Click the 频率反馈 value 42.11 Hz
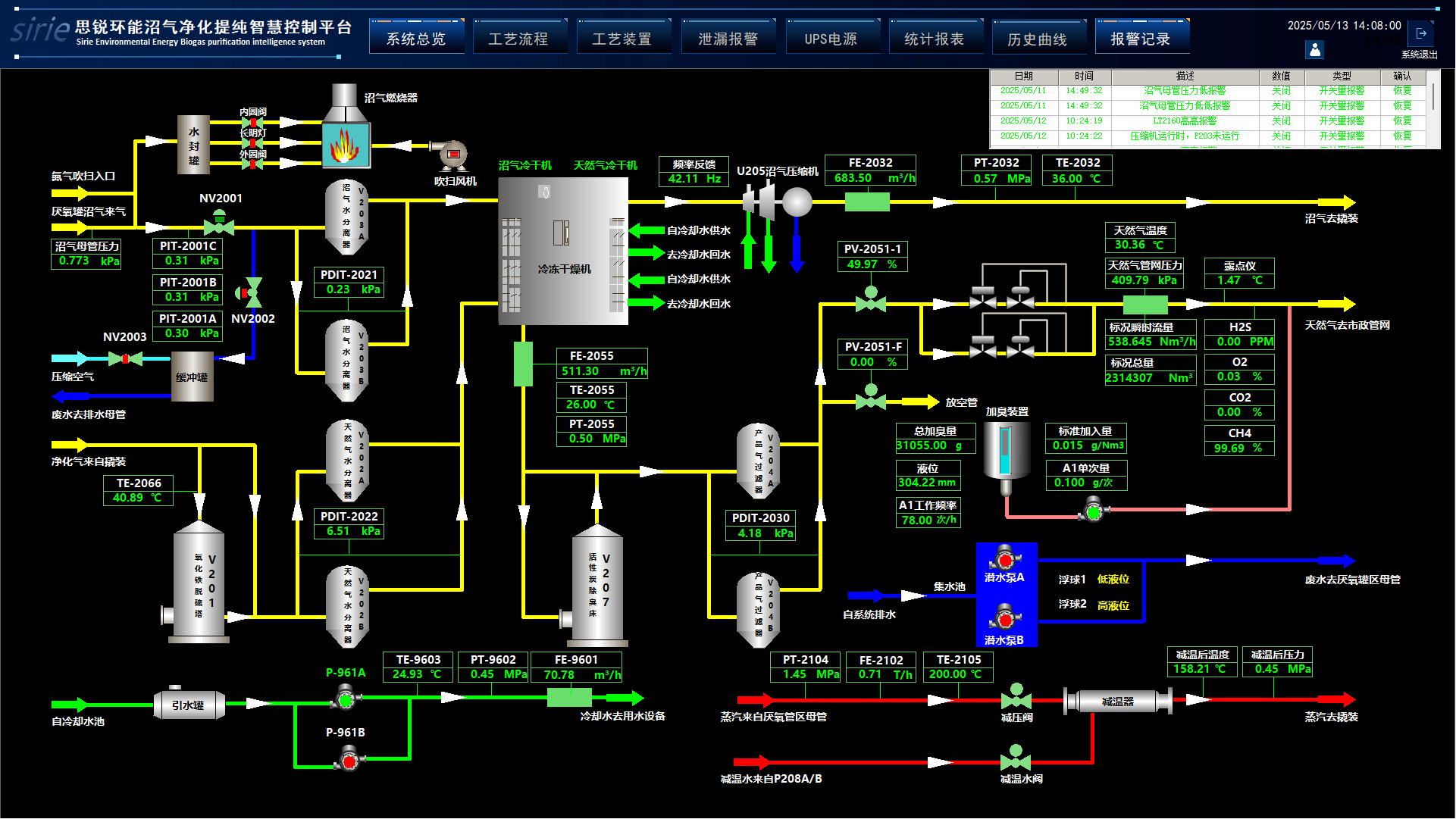This screenshot has height=819, width=1456. pos(694,179)
